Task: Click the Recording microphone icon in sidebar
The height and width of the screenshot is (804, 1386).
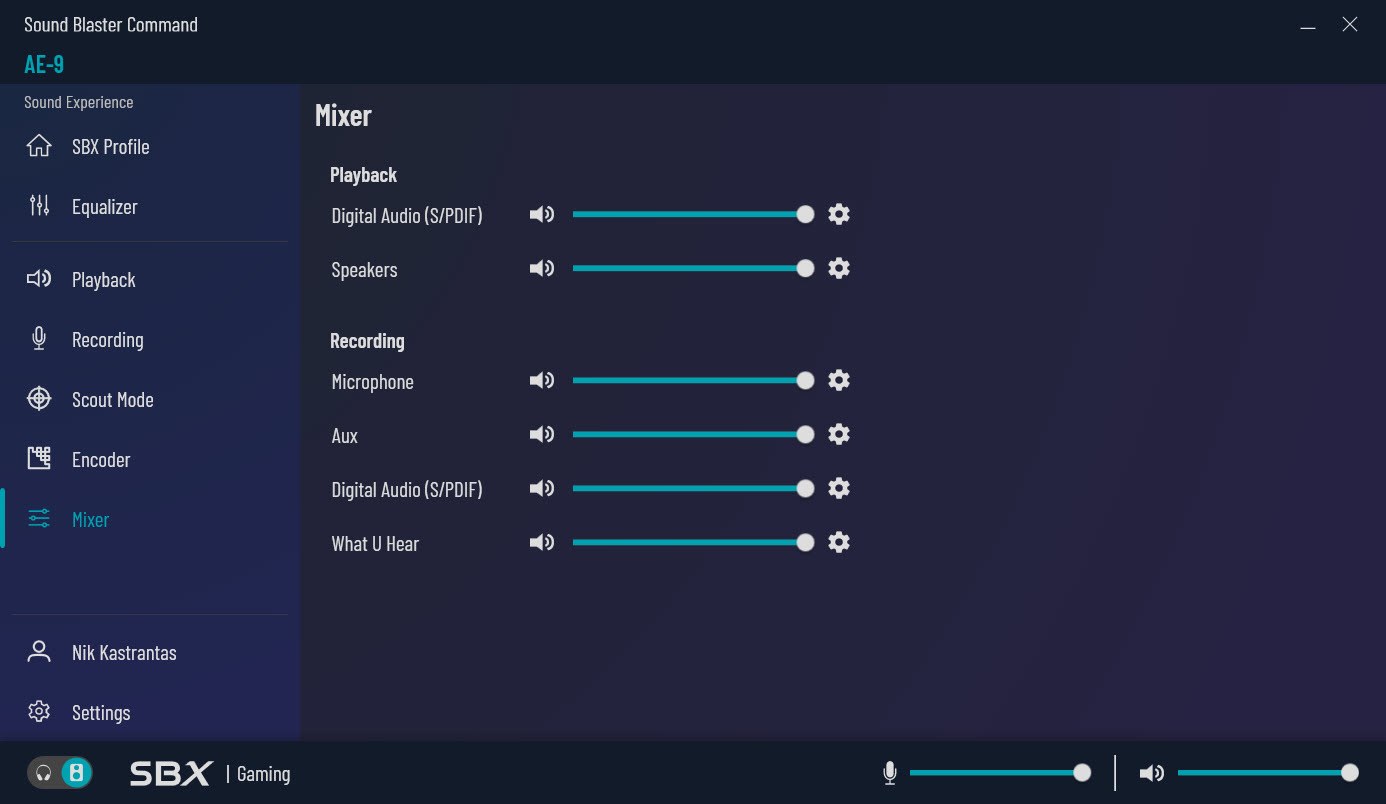Action: 39,339
